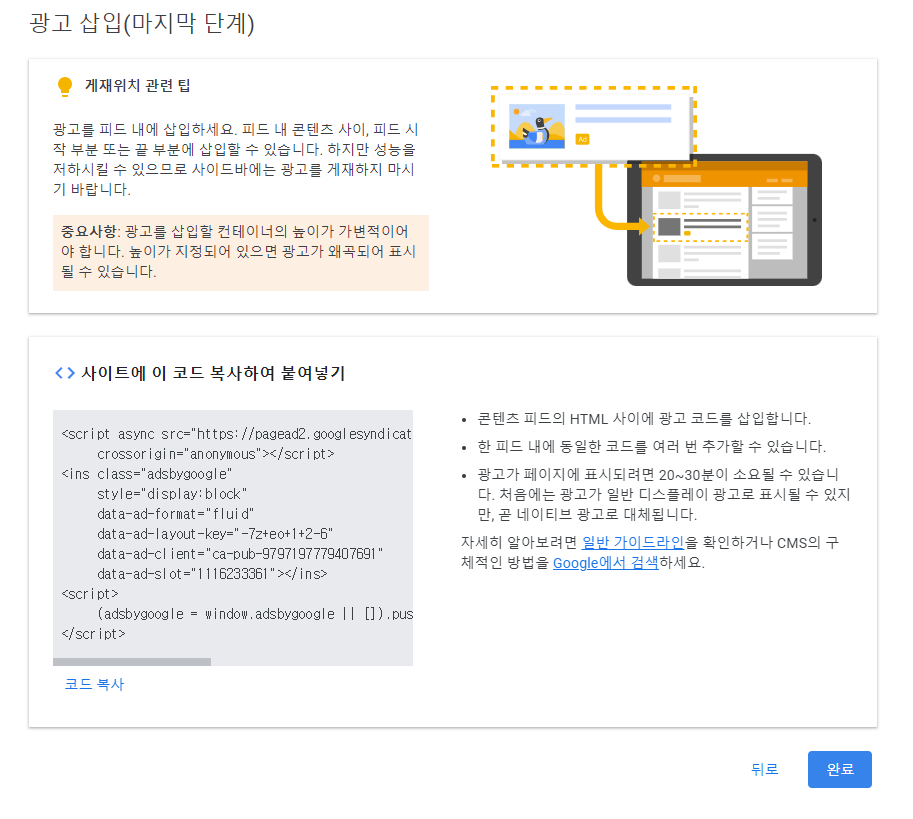Copy the ad code via 코드 복사
The height and width of the screenshot is (819, 913).
coord(94,684)
